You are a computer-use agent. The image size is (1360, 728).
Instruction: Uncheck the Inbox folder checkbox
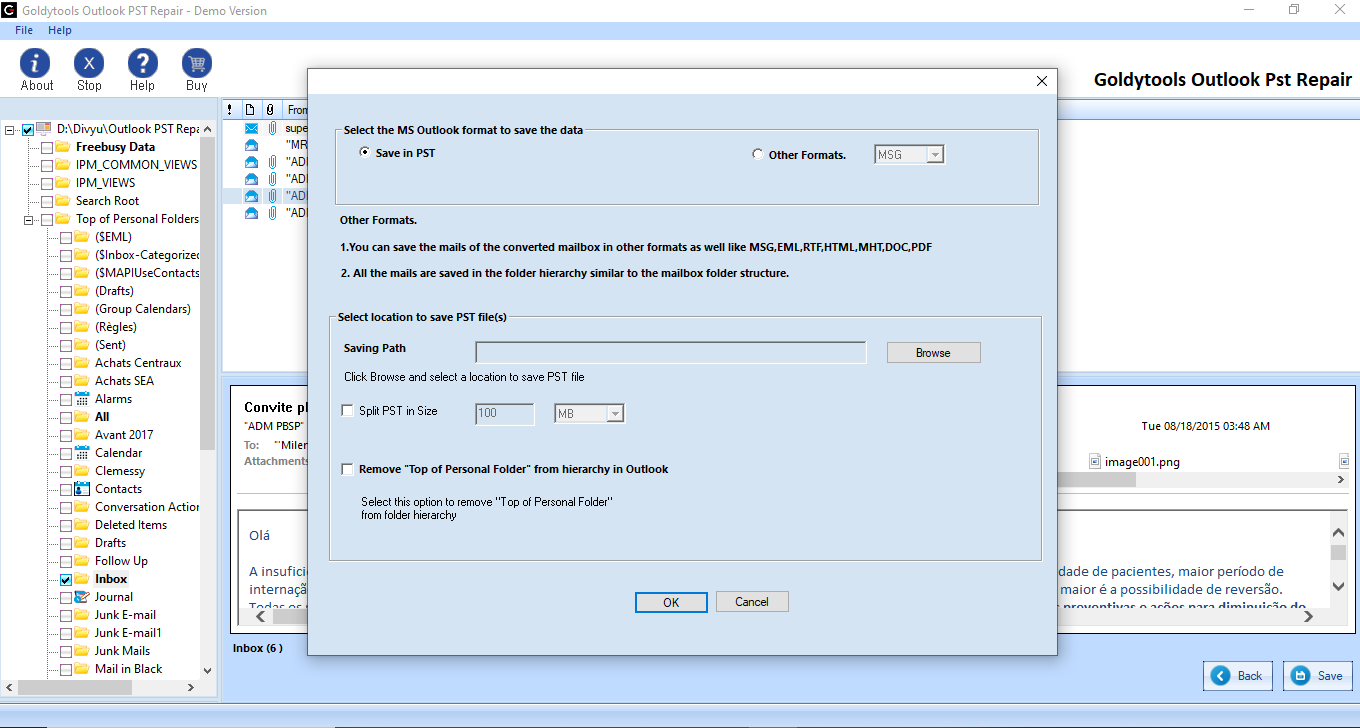tap(65, 579)
